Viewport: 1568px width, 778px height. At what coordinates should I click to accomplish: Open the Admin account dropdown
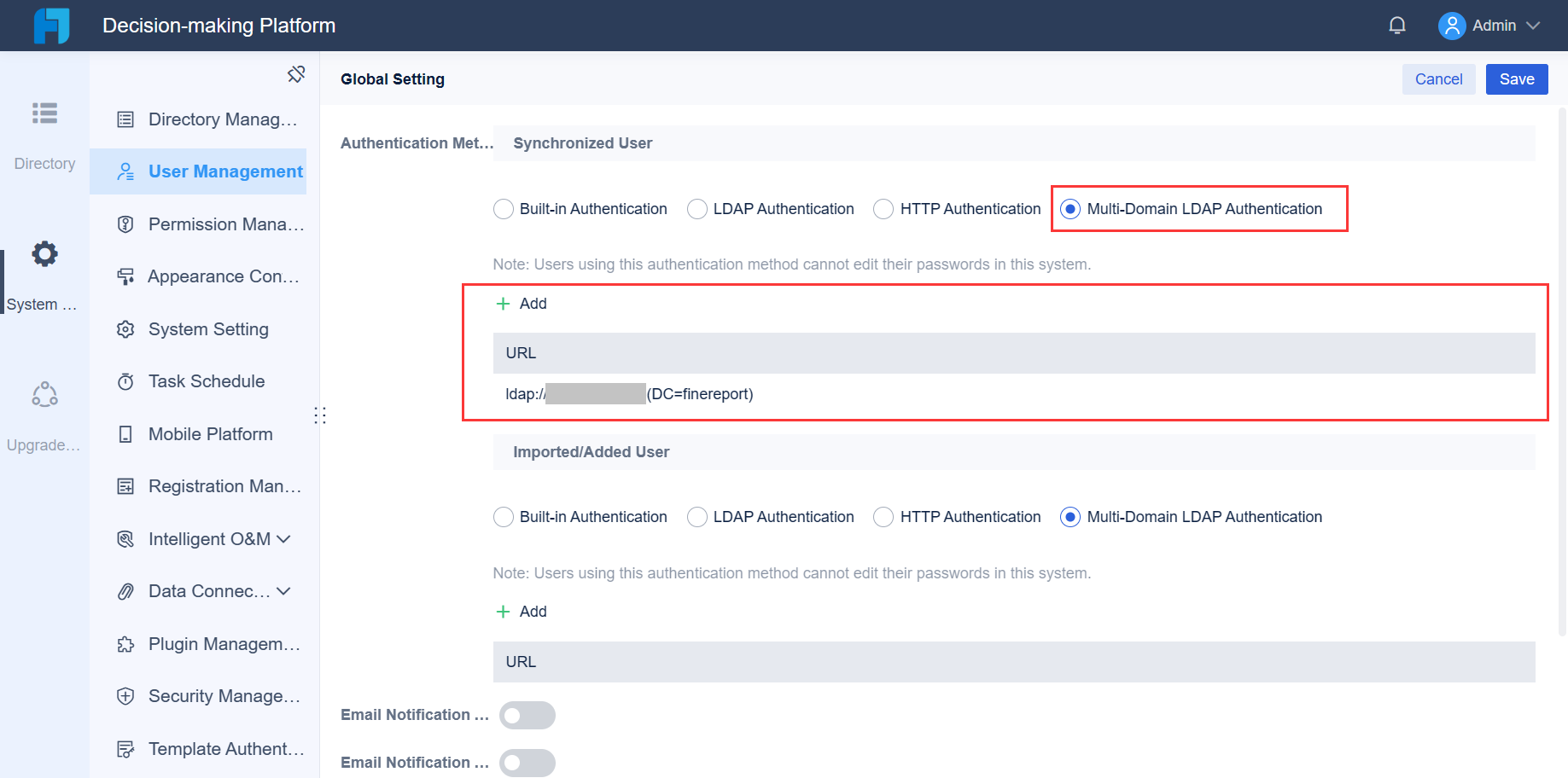point(1490,25)
